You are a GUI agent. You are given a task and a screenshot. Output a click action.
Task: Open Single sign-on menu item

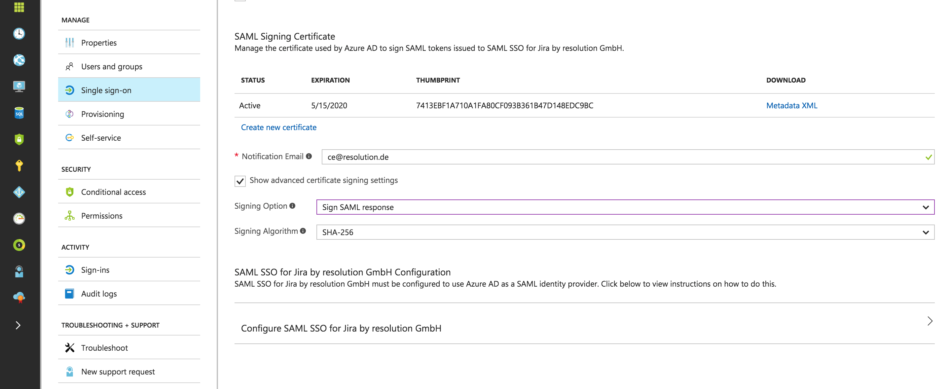click(x=129, y=90)
